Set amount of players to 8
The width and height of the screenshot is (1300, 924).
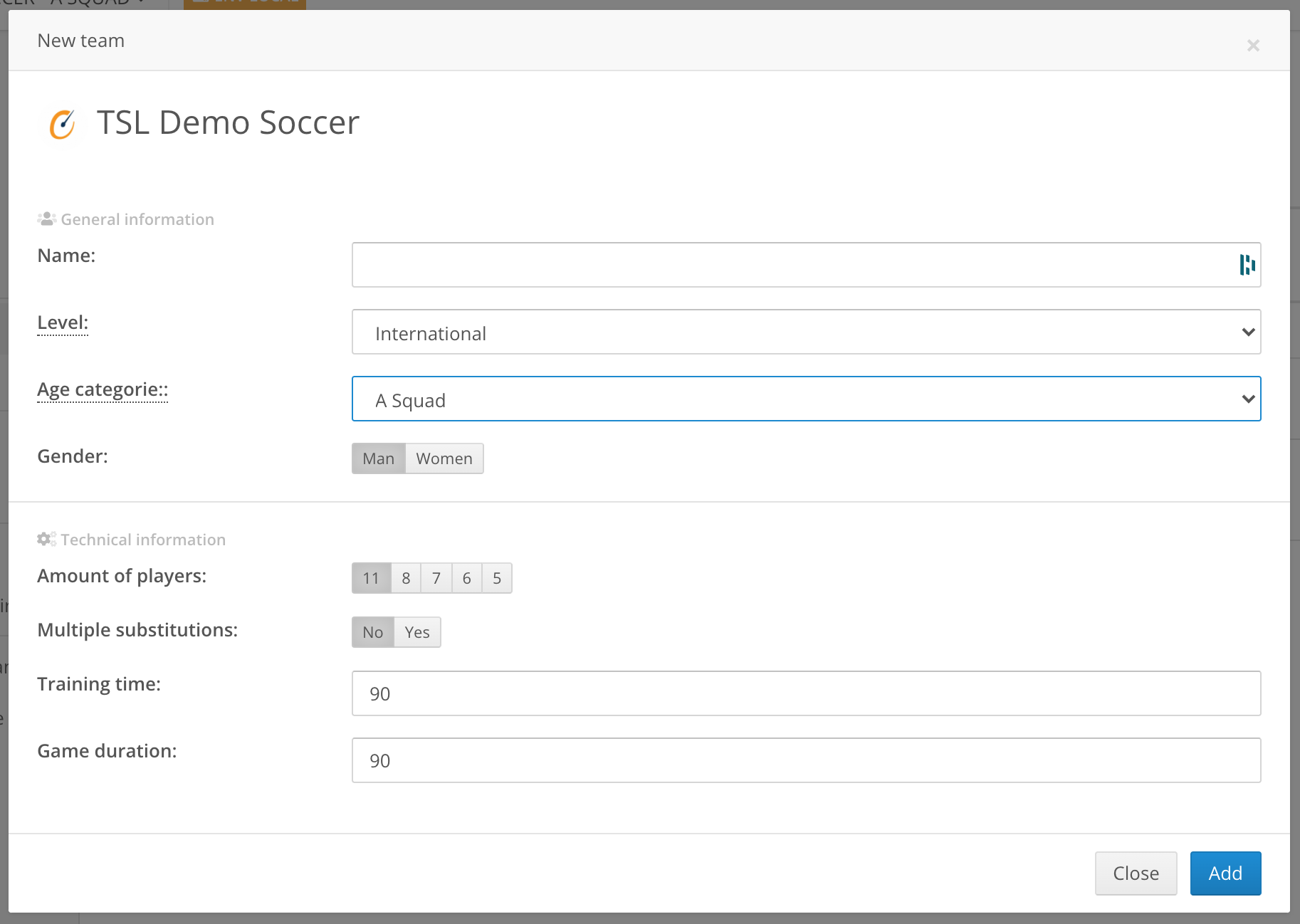(x=405, y=578)
